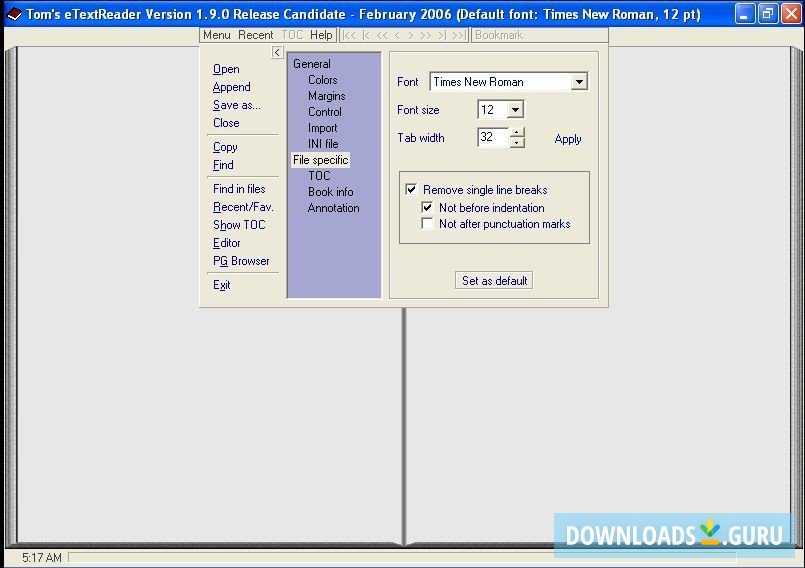Open the Editor entry

[226, 243]
